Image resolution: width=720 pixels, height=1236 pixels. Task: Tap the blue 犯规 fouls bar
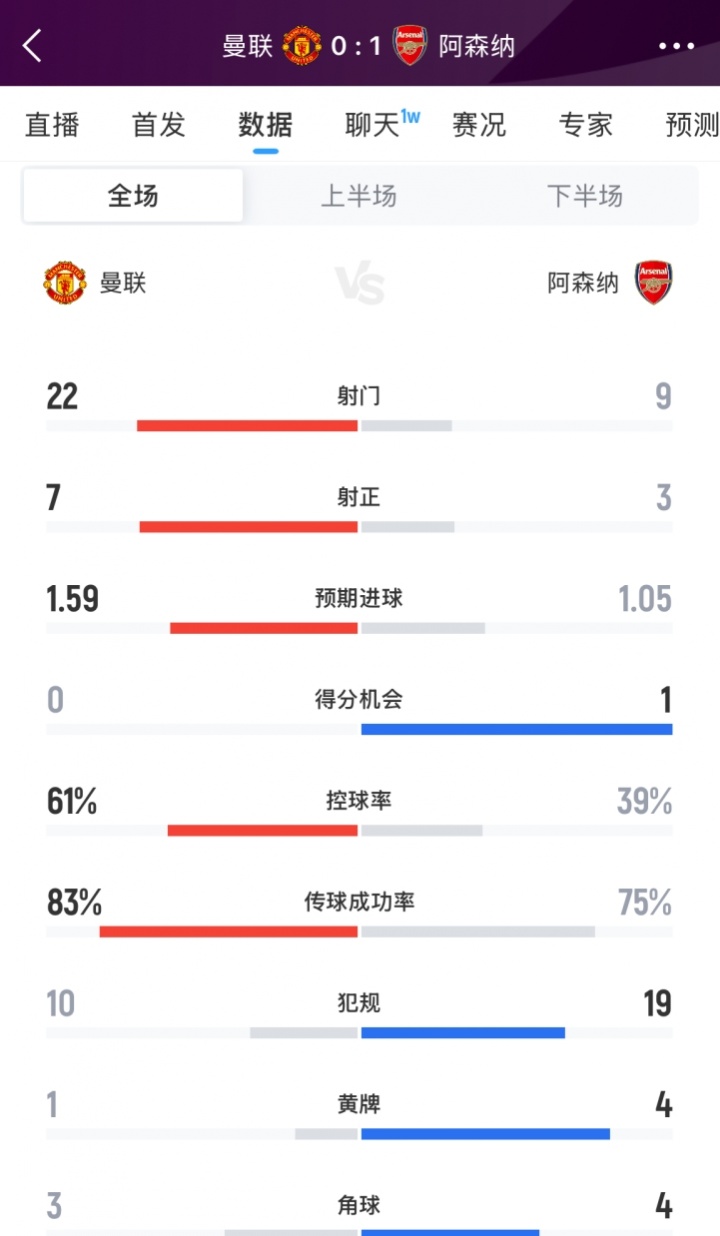tap(463, 1033)
